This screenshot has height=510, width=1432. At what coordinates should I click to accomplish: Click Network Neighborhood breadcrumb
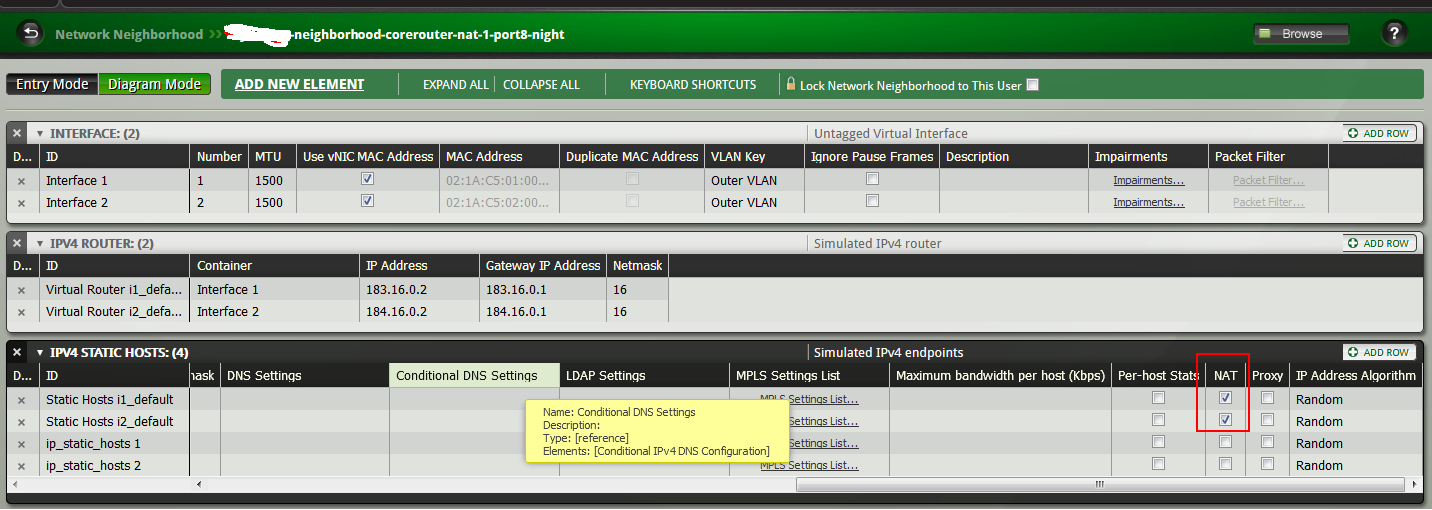click(129, 34)
